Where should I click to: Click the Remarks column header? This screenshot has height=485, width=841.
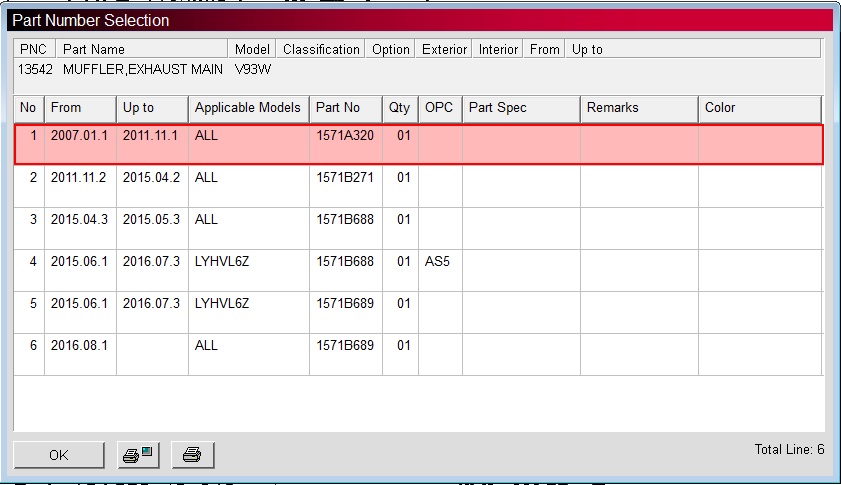[x=638, y=108]
